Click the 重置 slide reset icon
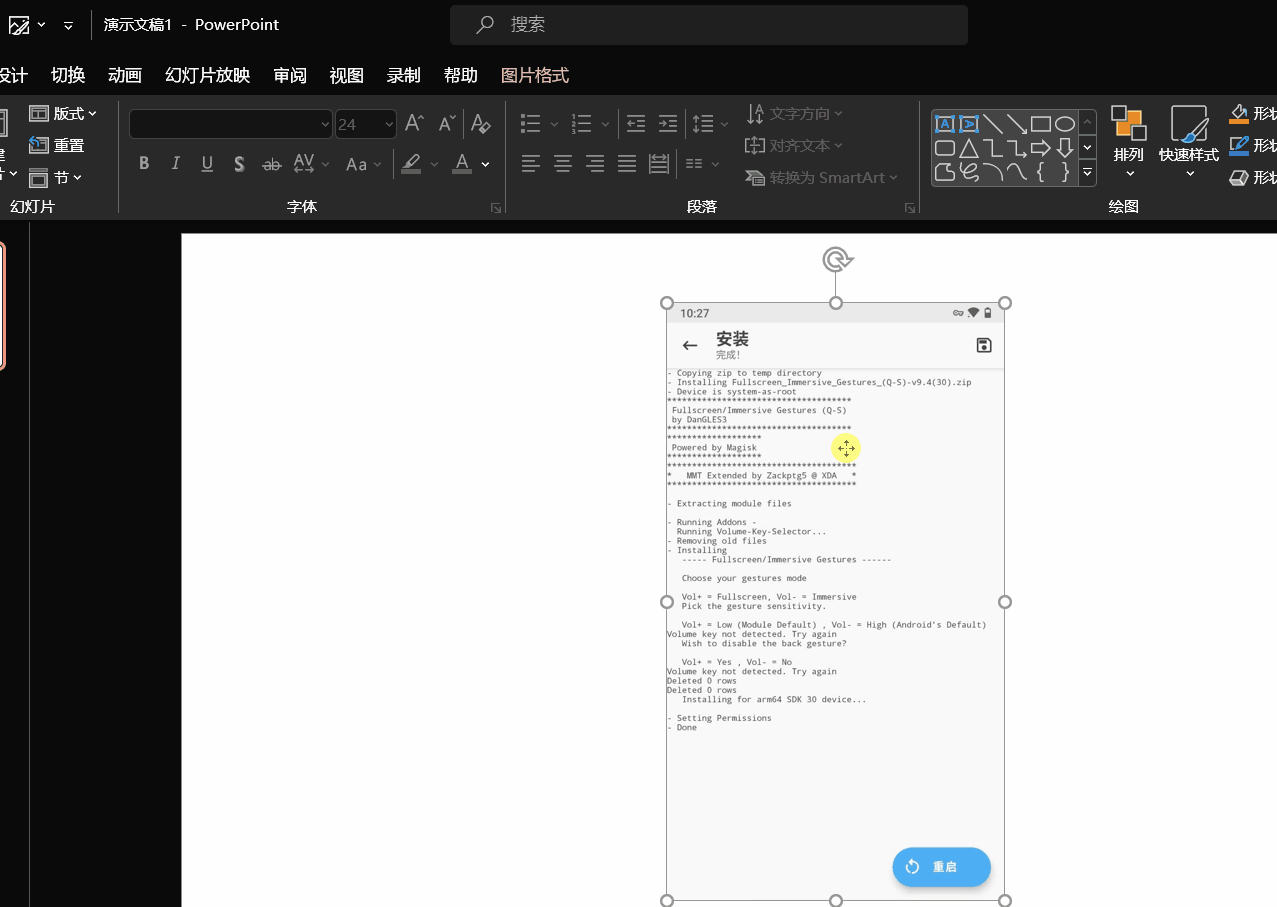Image resolution: width=1277 pixels, height=907 pixels. pos(39,145)
